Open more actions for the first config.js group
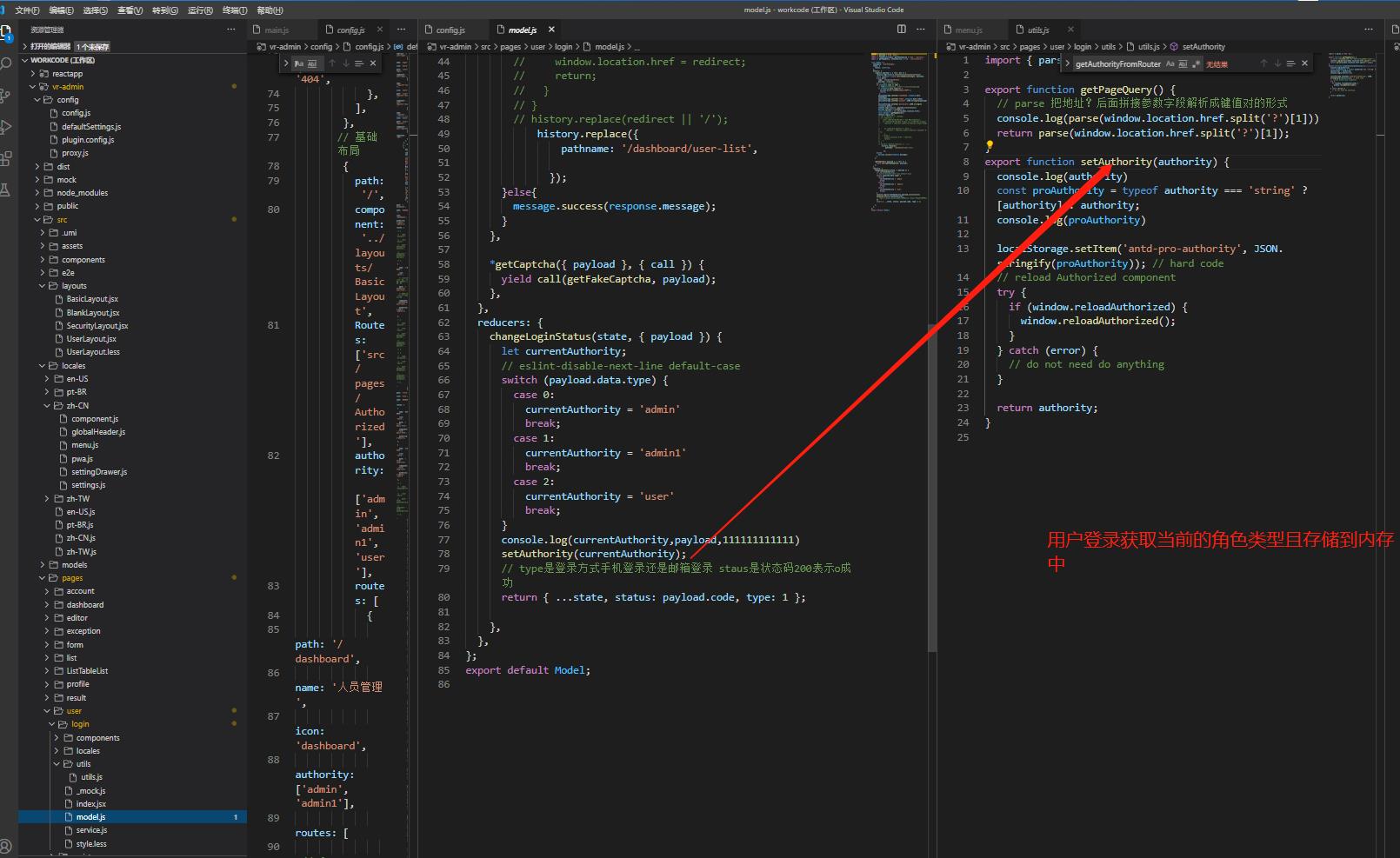This screenshot has height=858, width=1400. pyautogui.click(x=402, y=30)
